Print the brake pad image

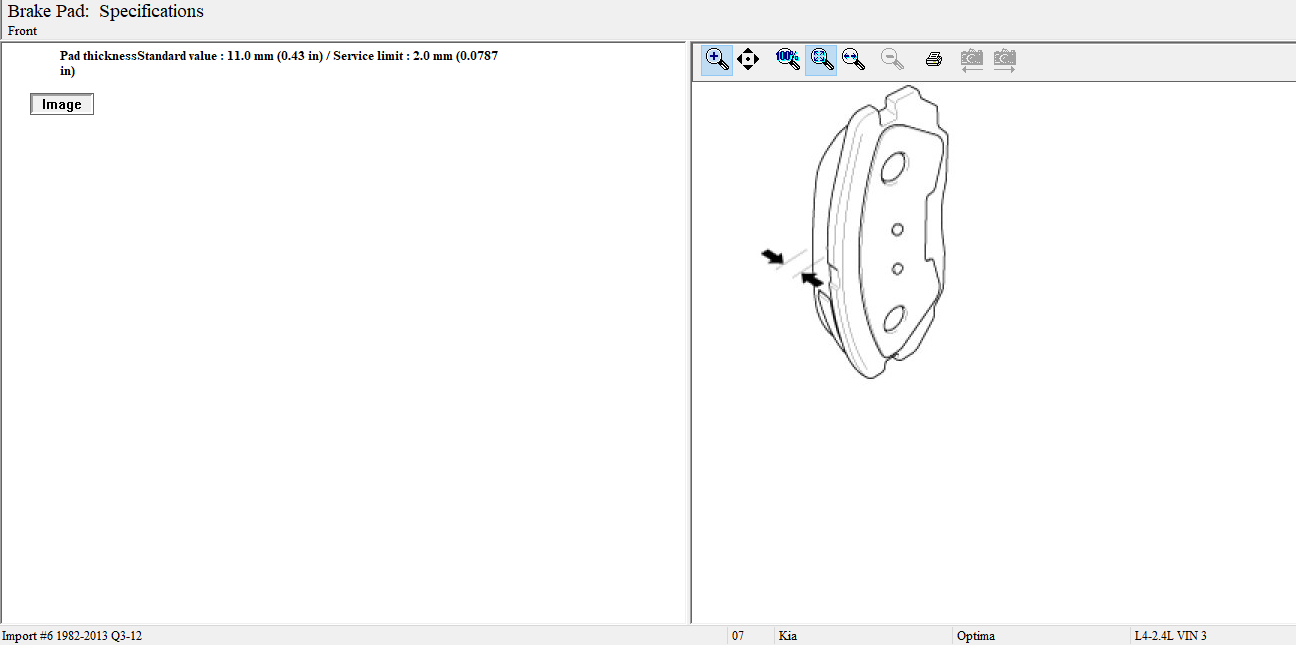933,60
